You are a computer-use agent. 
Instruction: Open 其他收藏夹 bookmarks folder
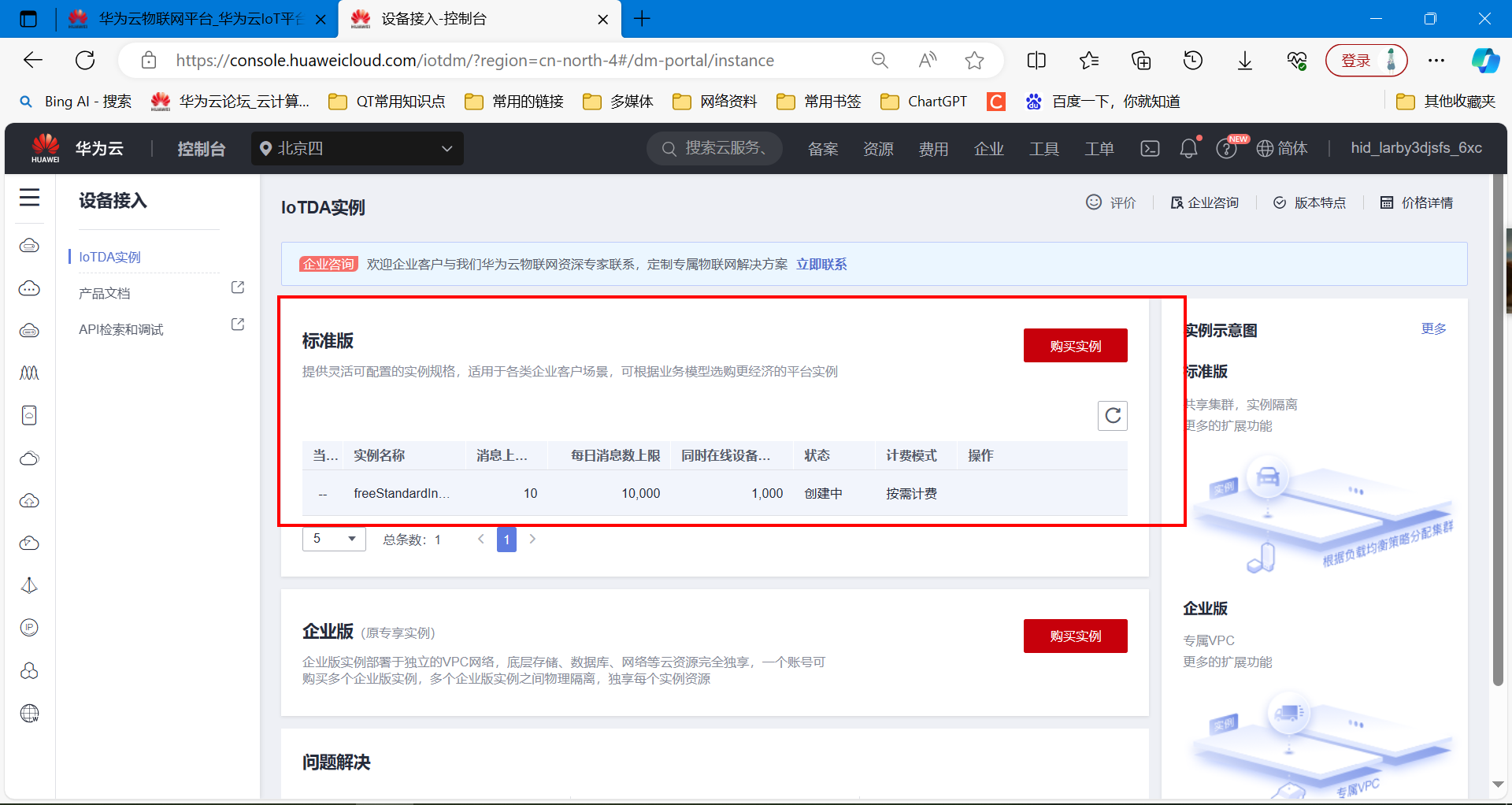click(1446, 102)
